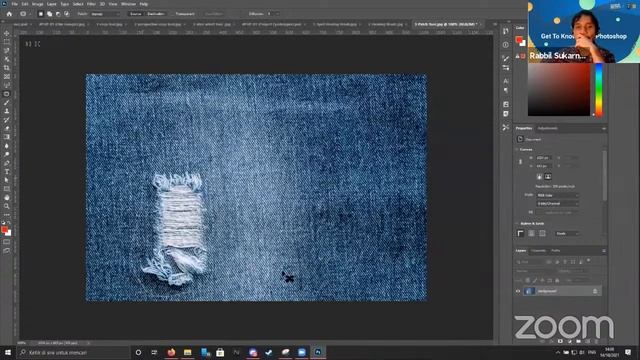
Task: Select the Blur tool
Action: pos(7,146)
